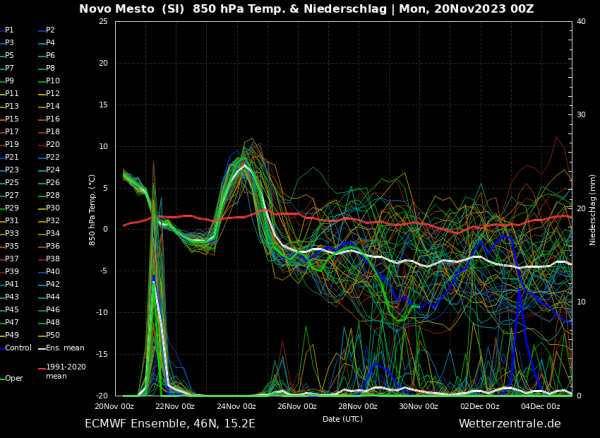
Task: Click the Date (UTC) axis label
Action: (x=342, y=419)
